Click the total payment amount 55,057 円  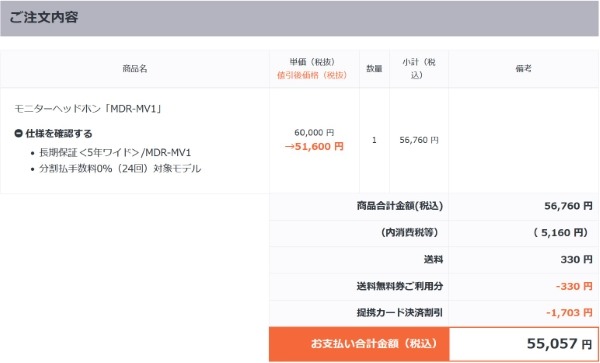(x=559, y=344)
